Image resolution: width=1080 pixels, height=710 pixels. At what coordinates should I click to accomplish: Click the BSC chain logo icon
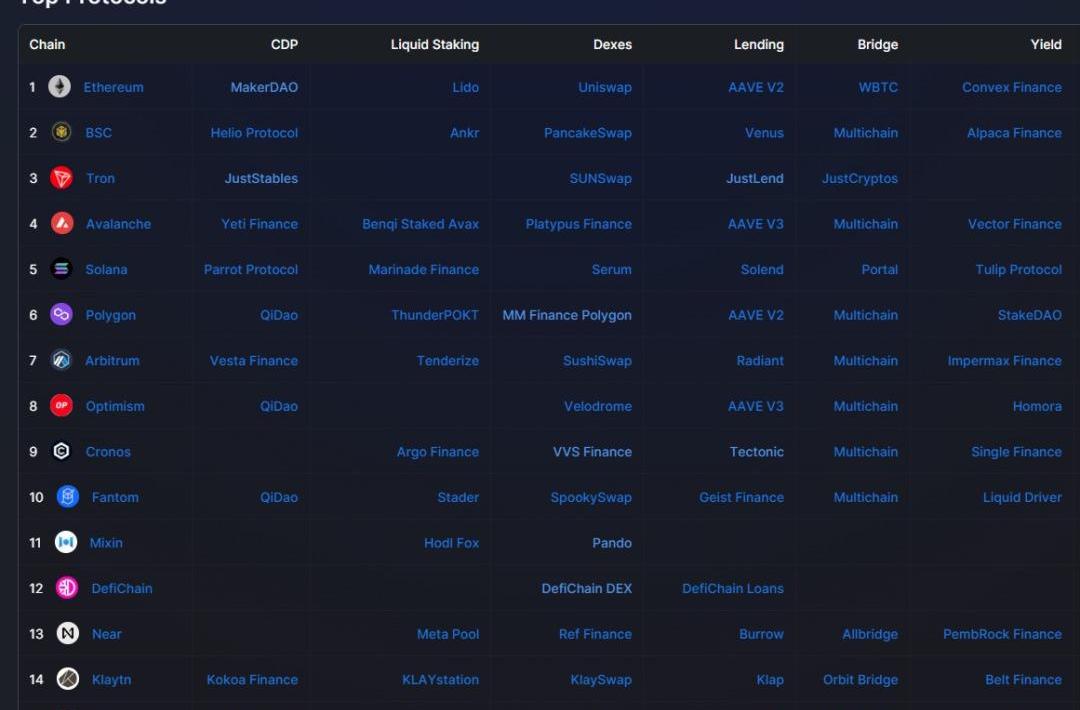[62, 133]
